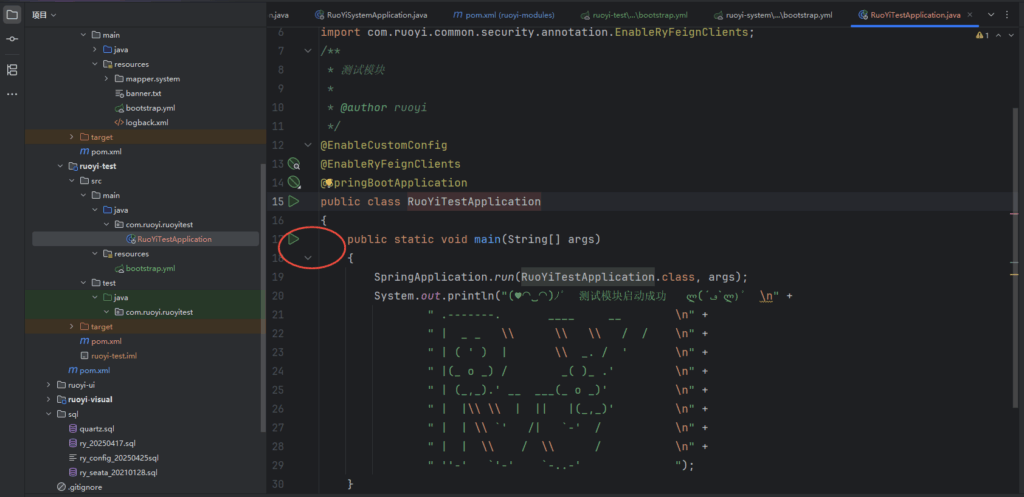Open the Project tool window folder icon
Screen dimensions: 1024x497
click(x=12, y=15)
